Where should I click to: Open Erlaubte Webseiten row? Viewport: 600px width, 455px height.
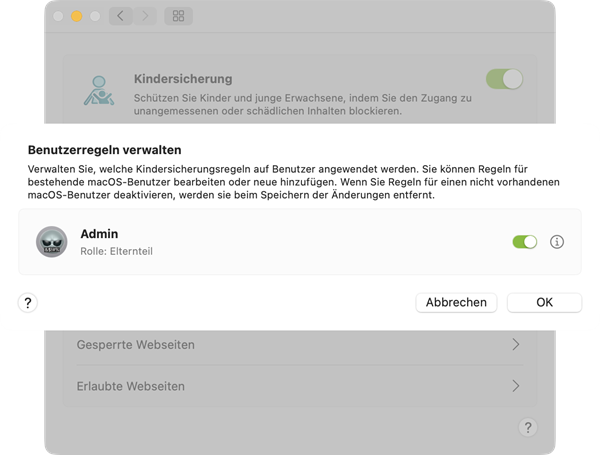pos(300,386)
